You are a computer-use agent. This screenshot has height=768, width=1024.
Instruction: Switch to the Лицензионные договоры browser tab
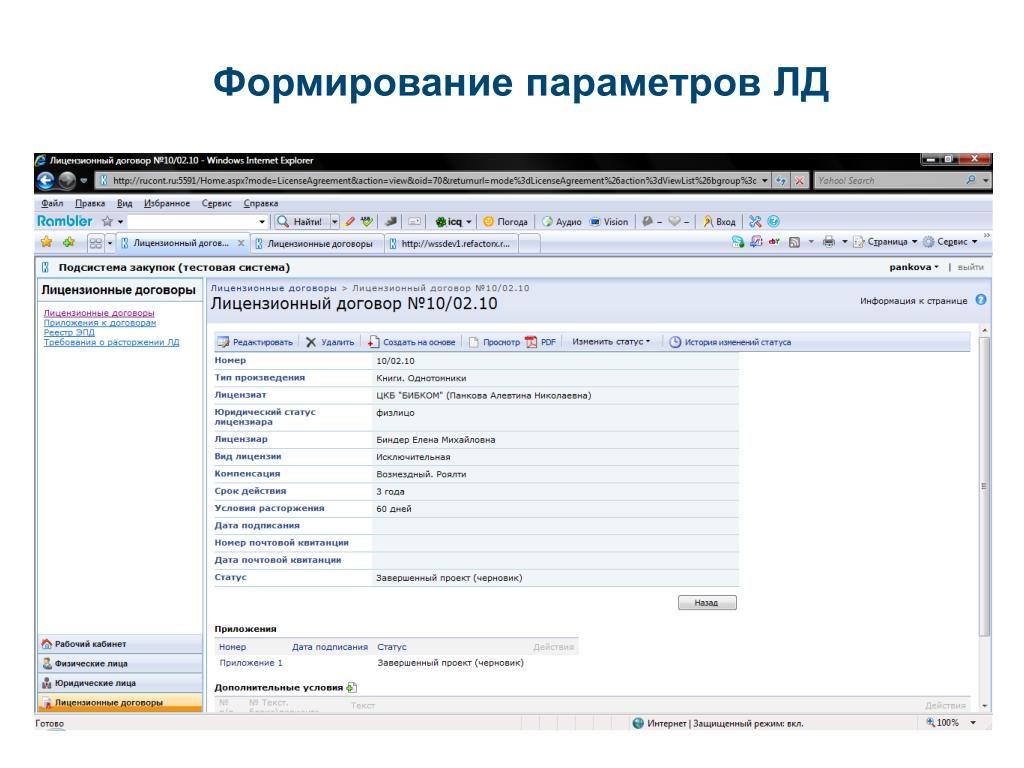(317, 244)
